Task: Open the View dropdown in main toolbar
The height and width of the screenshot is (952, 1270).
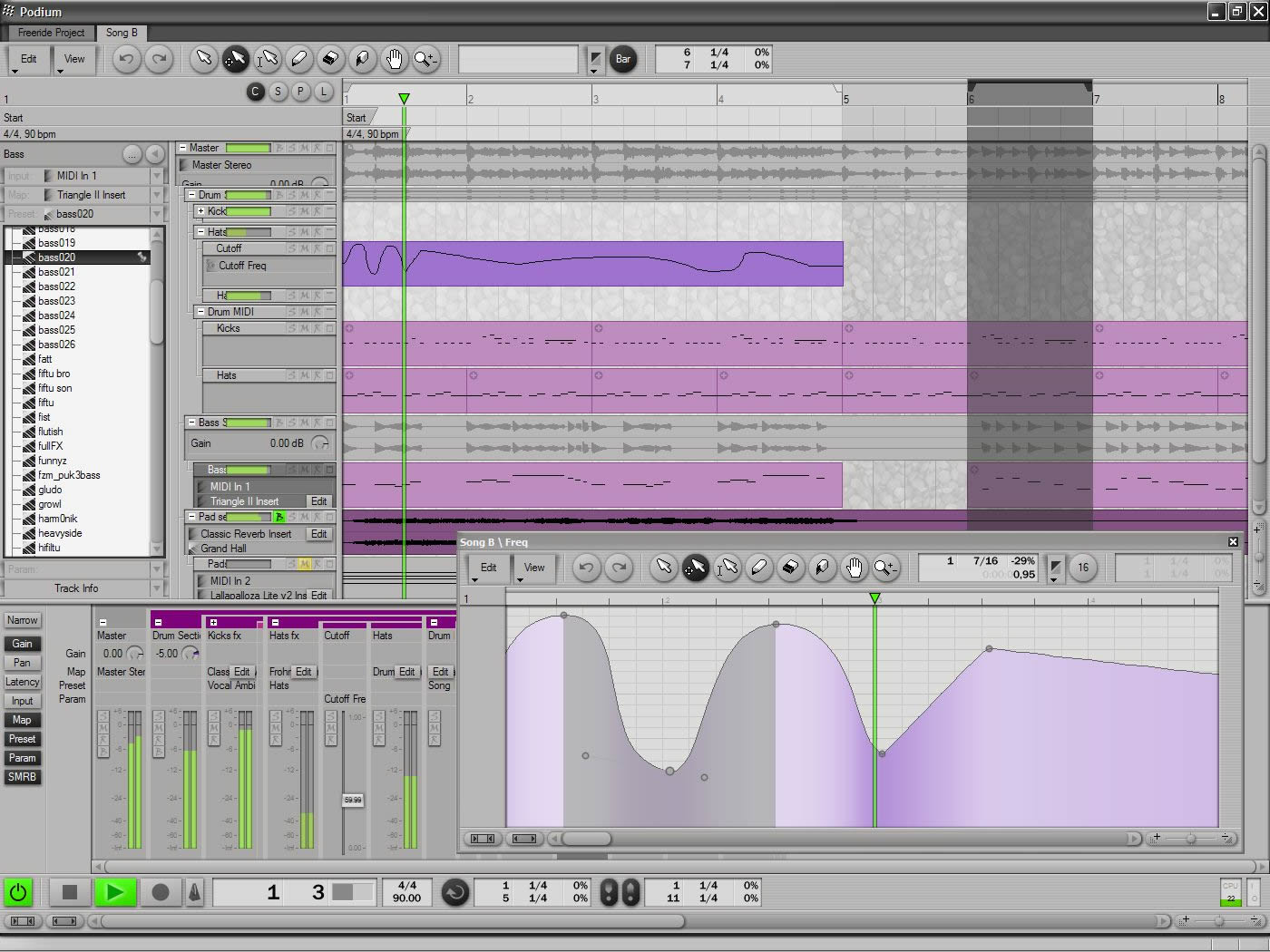Action: (x=74, y=60)
